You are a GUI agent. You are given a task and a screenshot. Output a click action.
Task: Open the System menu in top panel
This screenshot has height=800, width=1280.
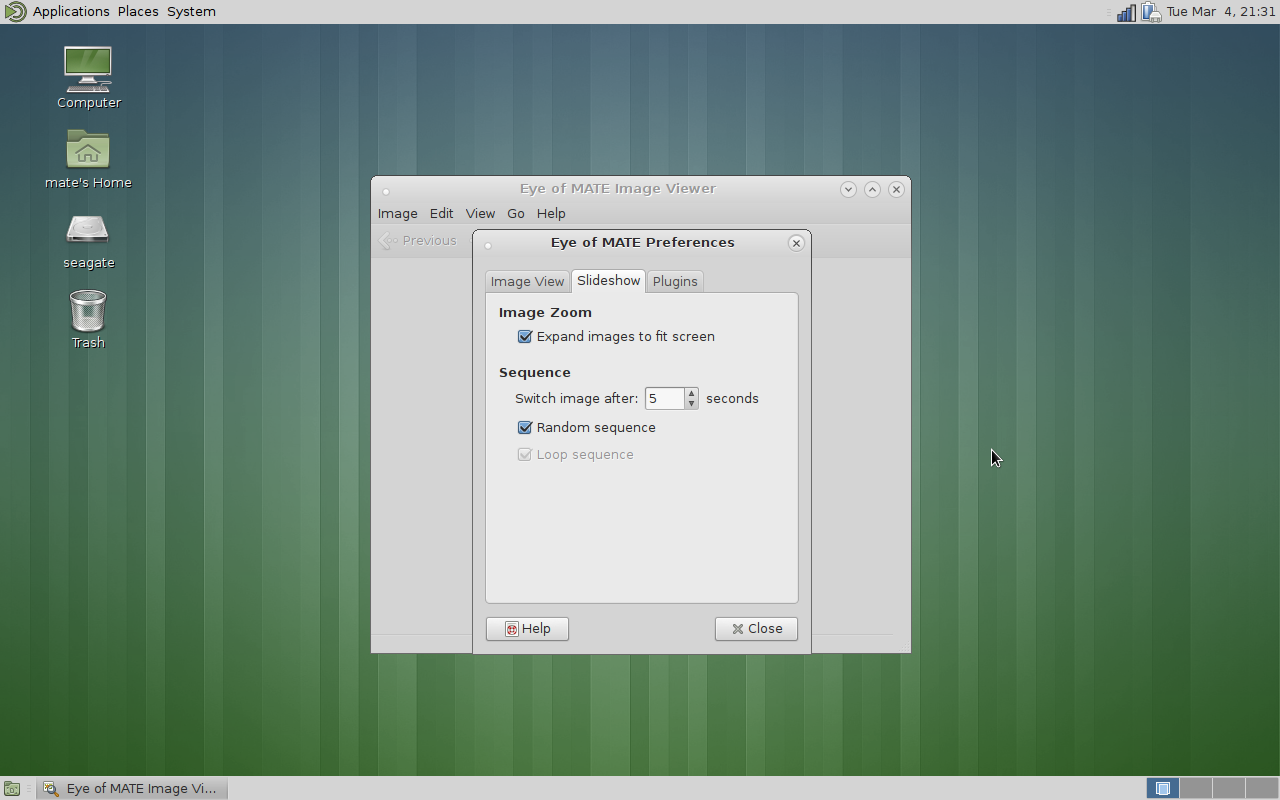[x=191, y=12]
